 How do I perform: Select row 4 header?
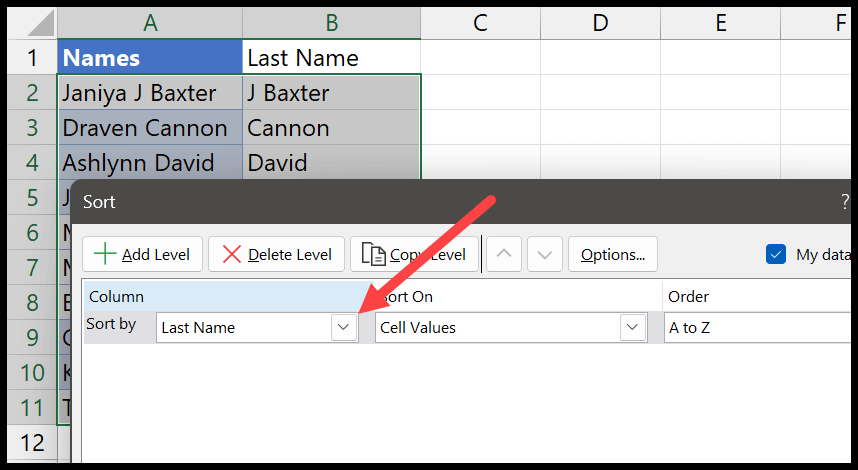tap(32, 163)
